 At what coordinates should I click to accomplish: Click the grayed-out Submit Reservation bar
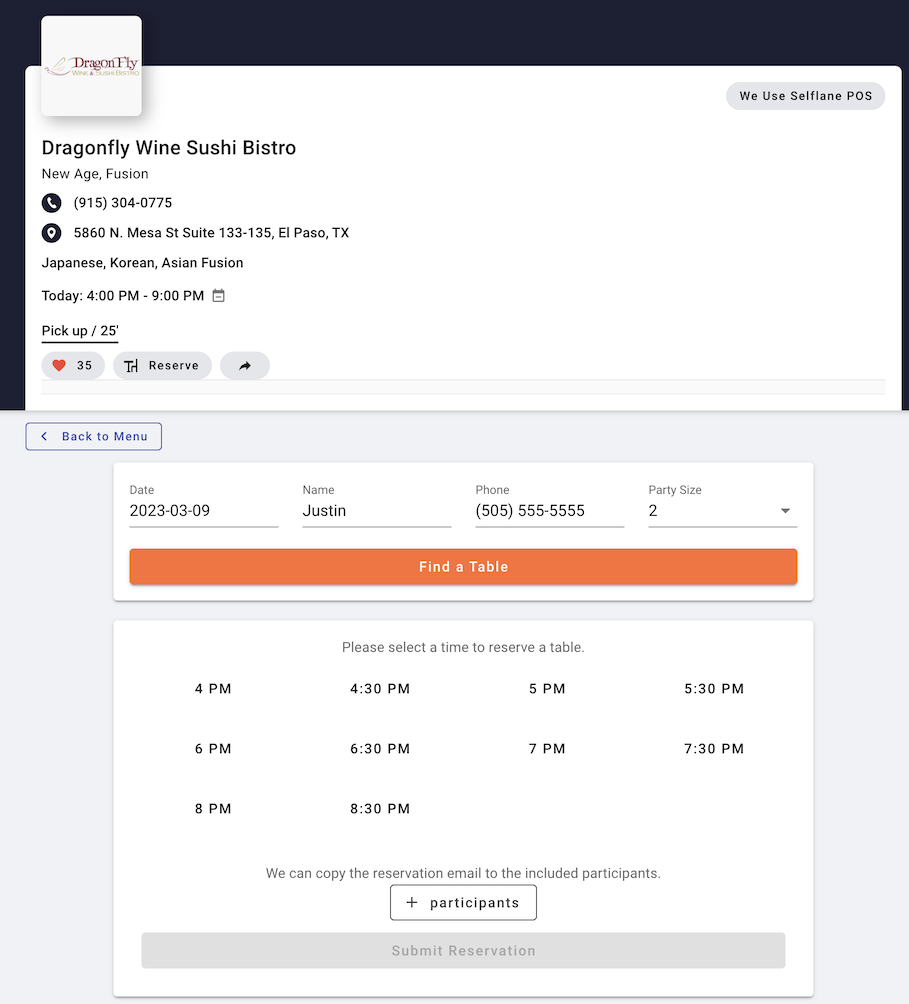click(463, 950)
